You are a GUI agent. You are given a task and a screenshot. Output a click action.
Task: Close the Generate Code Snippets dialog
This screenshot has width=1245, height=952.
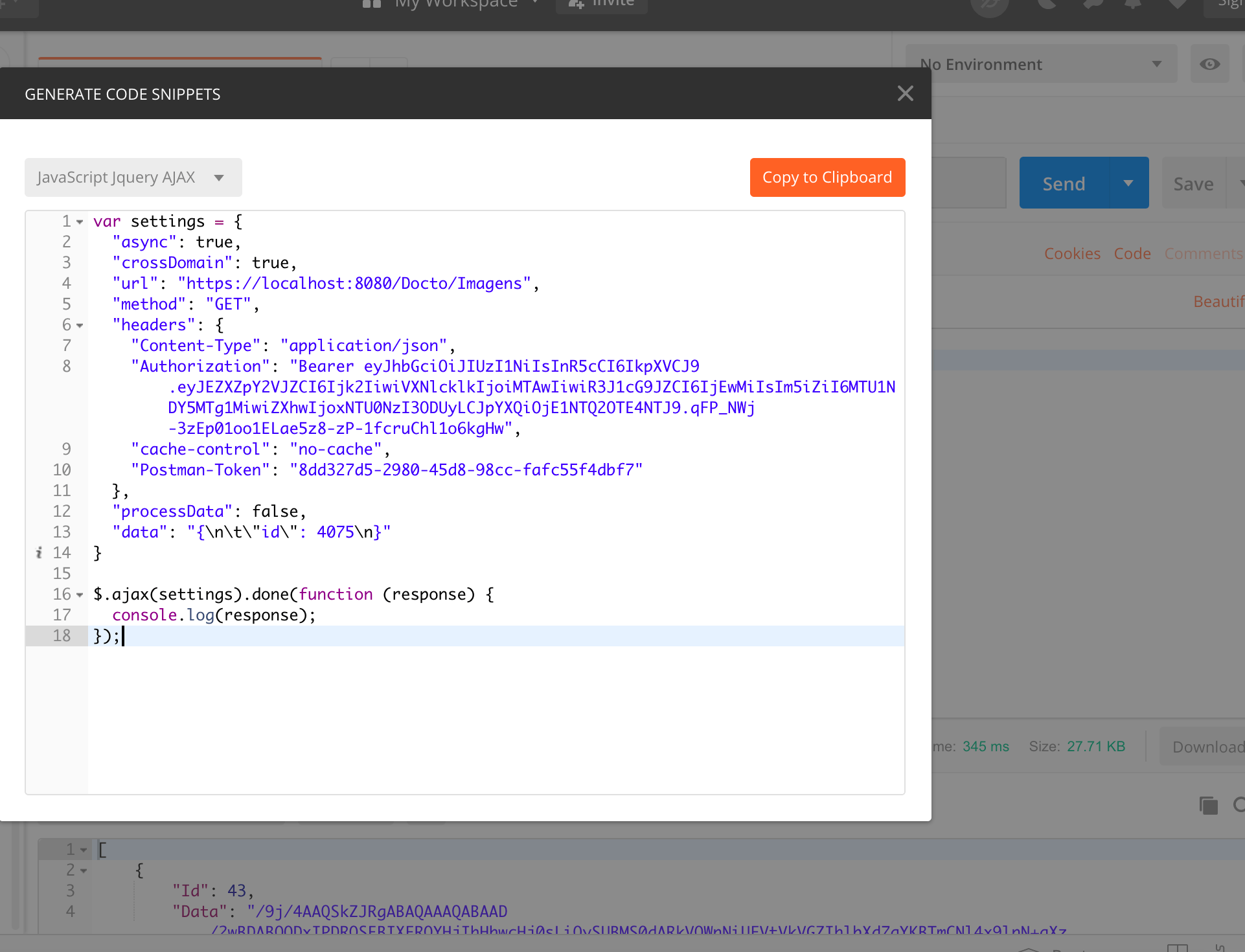tap(905, 93)
